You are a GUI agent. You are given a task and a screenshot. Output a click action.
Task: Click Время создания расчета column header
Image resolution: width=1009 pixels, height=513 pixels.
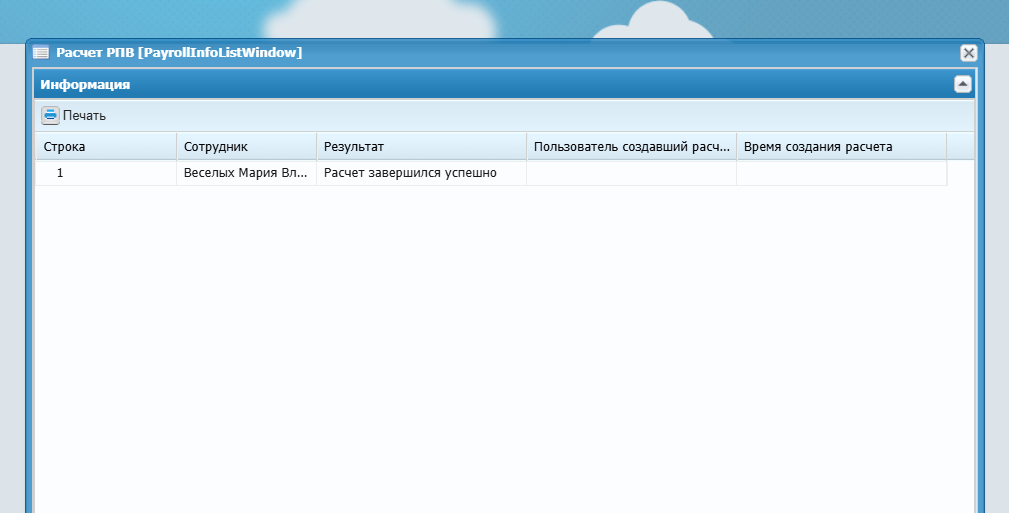tap(841, 147)
